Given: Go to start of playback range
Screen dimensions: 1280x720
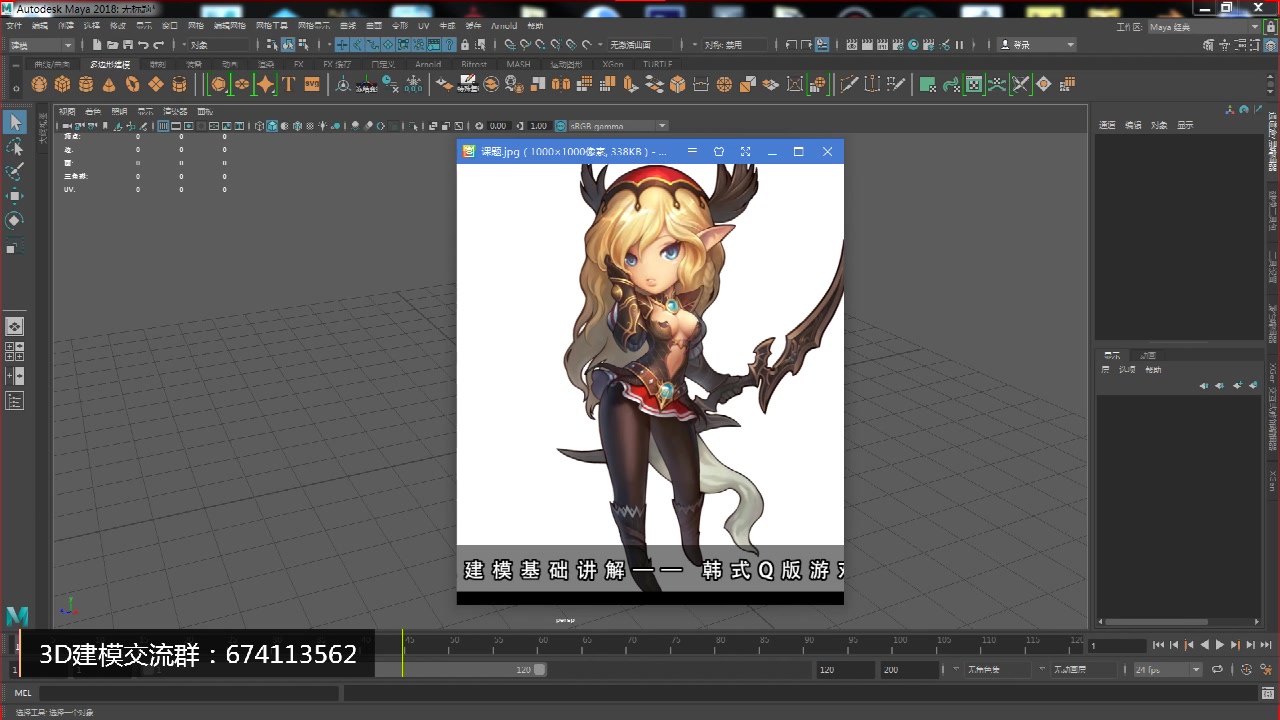Looking at the screenshot, I should tap(1158, 646).
